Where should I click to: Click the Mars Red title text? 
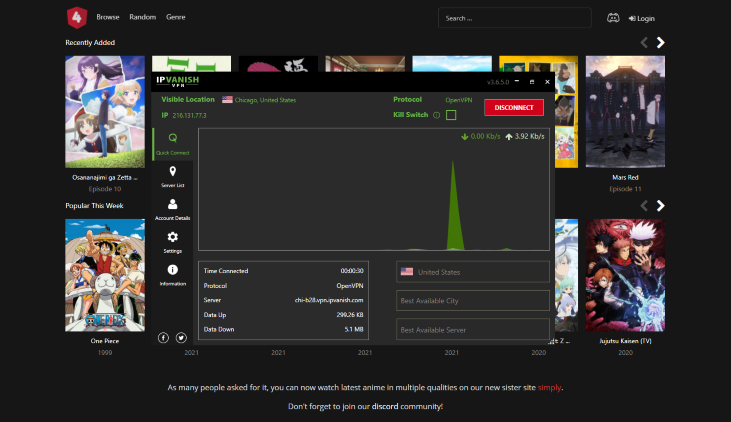(625, 177)
